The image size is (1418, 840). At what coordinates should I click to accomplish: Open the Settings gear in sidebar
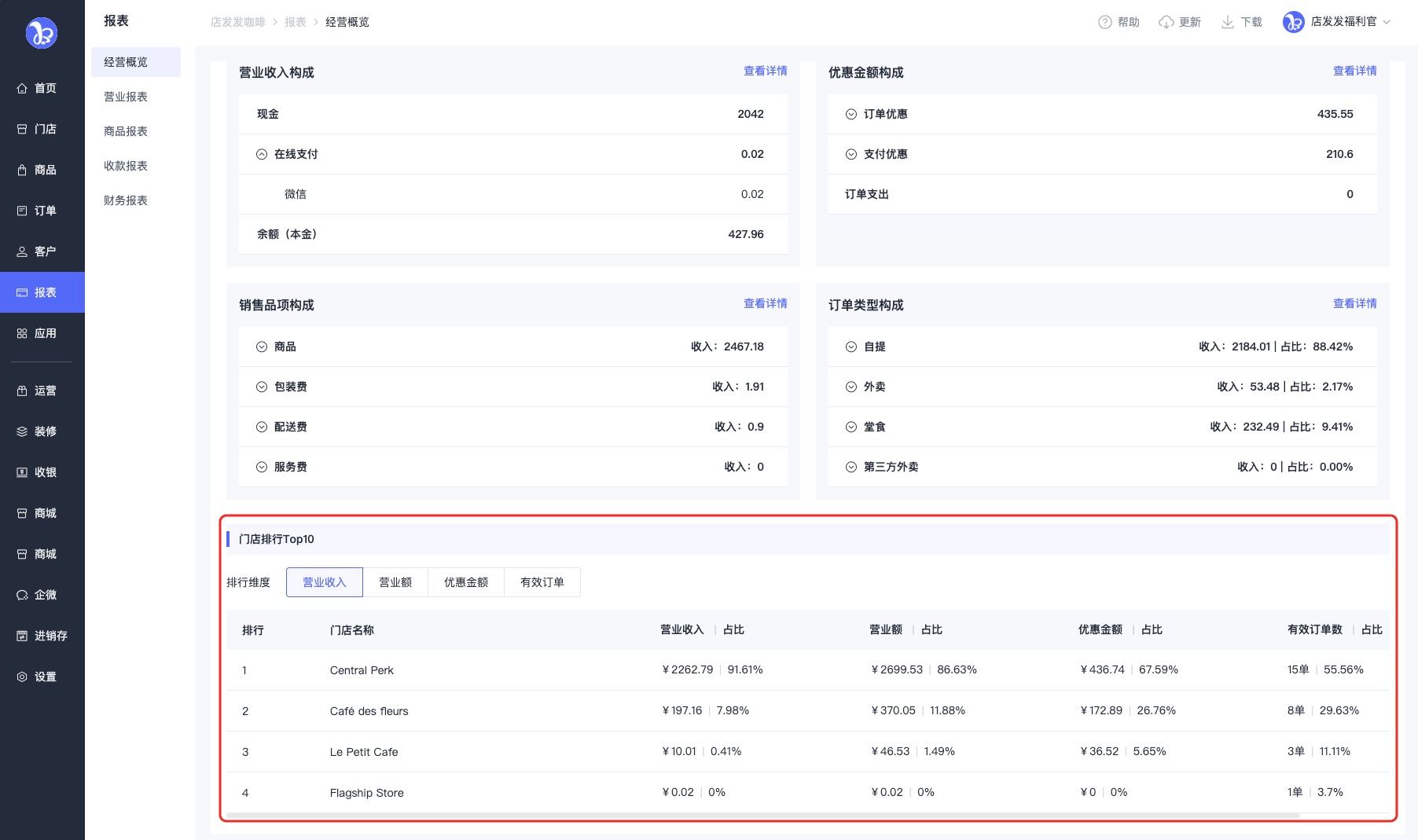tap(22, 677)
